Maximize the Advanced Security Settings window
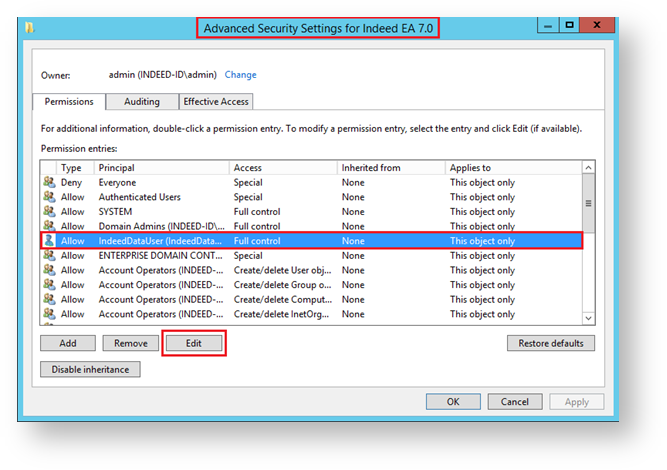The height and width of the screenshot is (470, 667). (x=570, y=26)
